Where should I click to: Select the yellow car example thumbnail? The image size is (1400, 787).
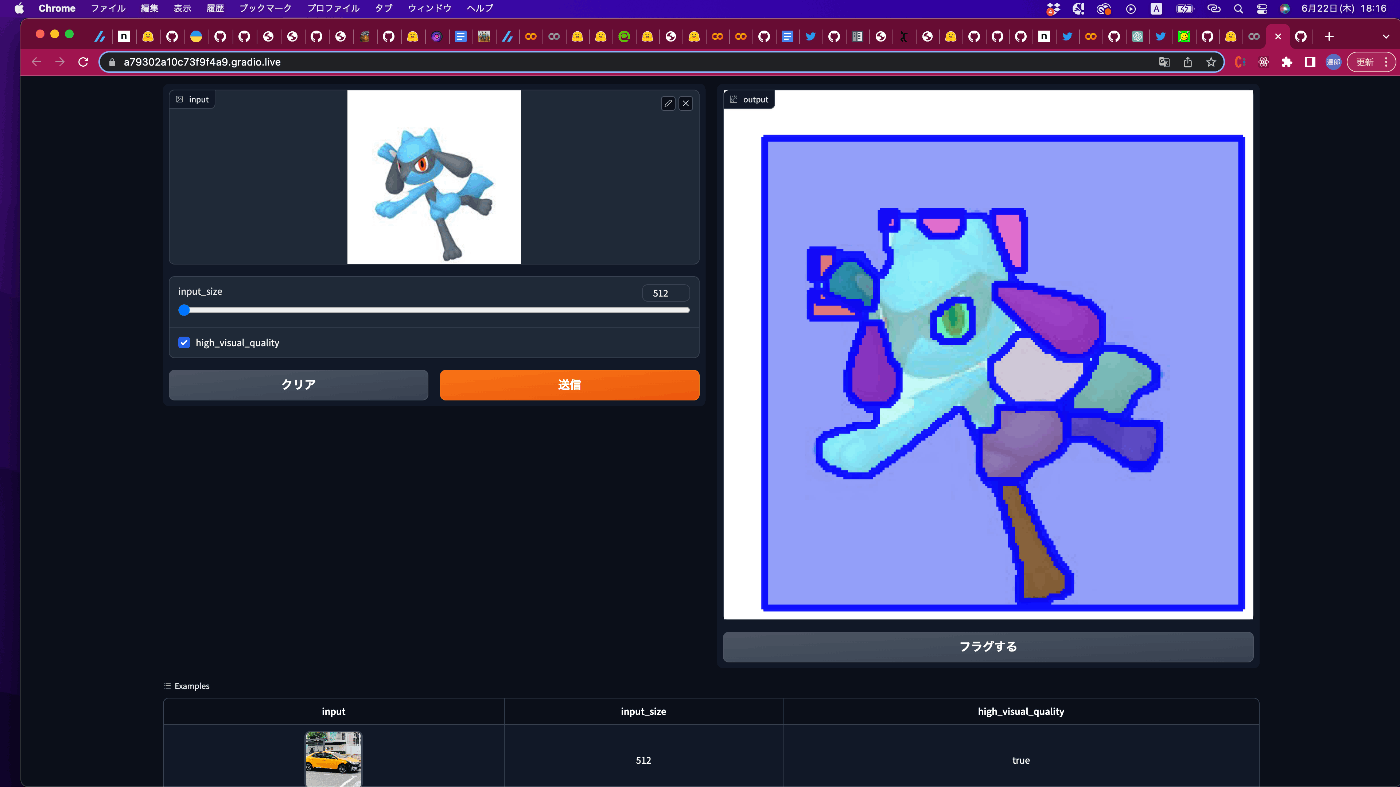[333, 759]
